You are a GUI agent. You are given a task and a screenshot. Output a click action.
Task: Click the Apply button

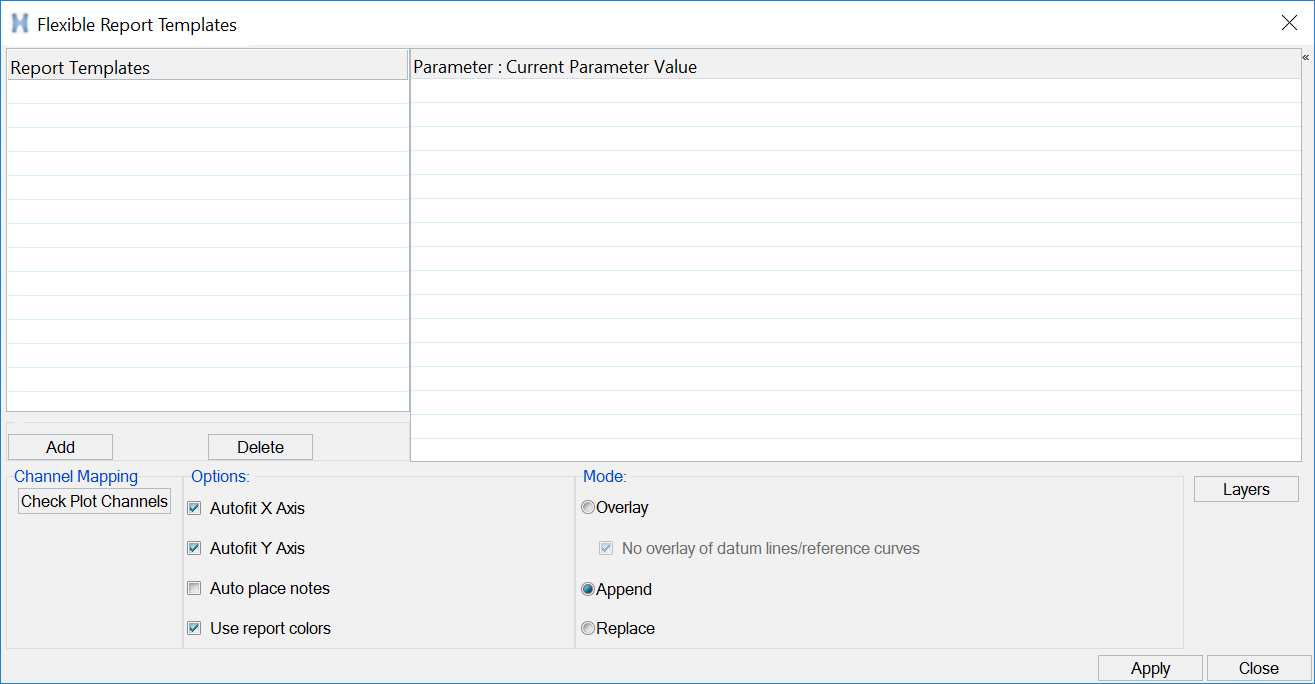[x=1150, y=669]
